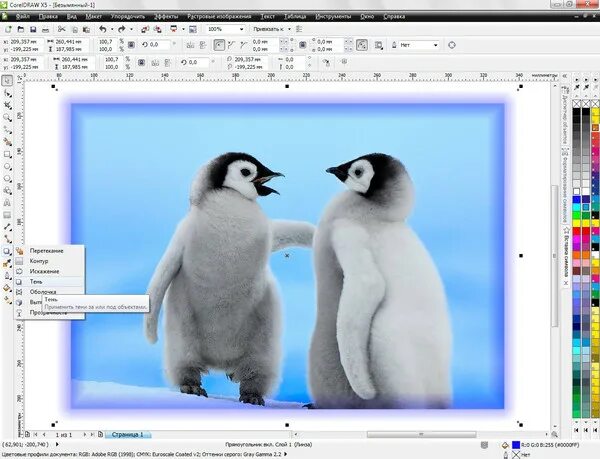
Task: Open the Растровые изображения menu
Action: point(219,16)
